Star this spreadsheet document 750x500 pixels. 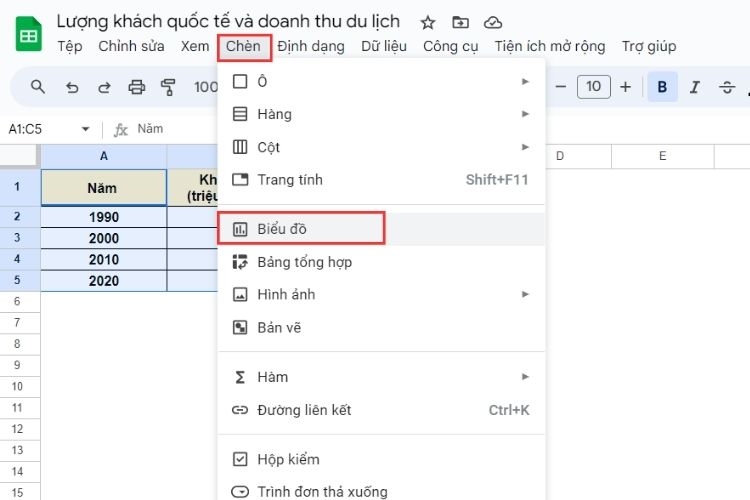[428, 22]
